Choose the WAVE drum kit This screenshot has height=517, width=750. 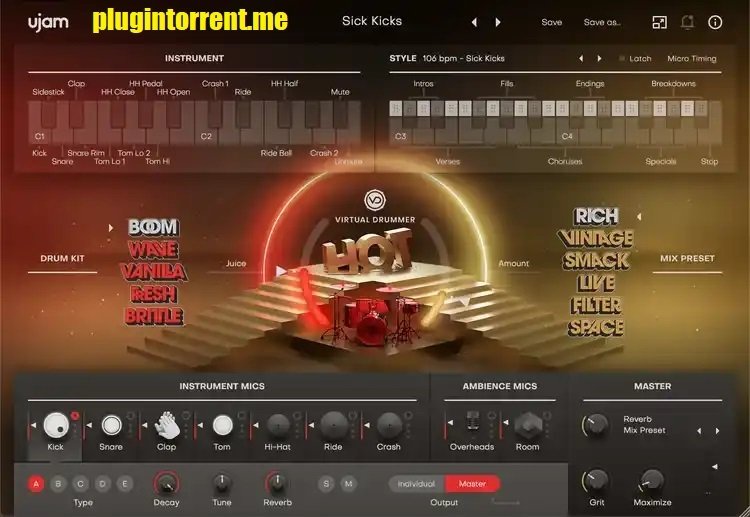[x=153, y=249]
